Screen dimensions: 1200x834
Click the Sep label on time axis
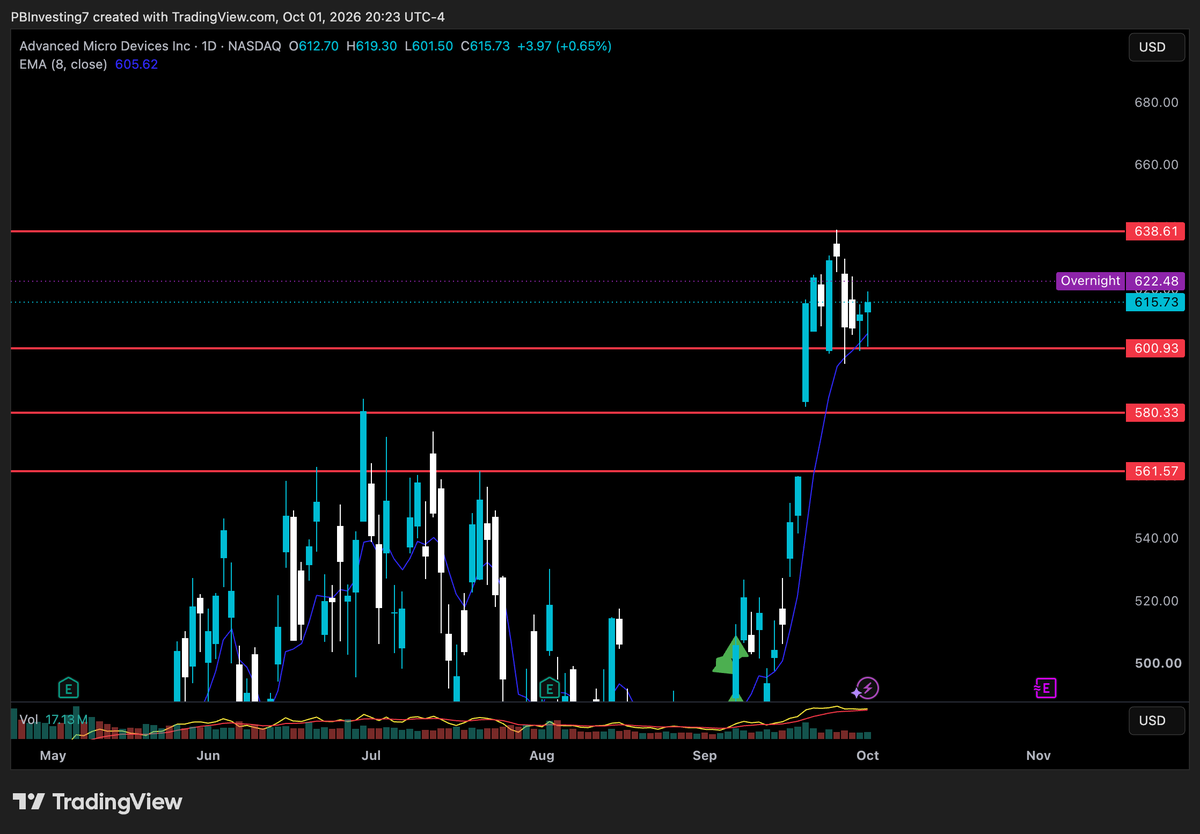click(705, 755)
